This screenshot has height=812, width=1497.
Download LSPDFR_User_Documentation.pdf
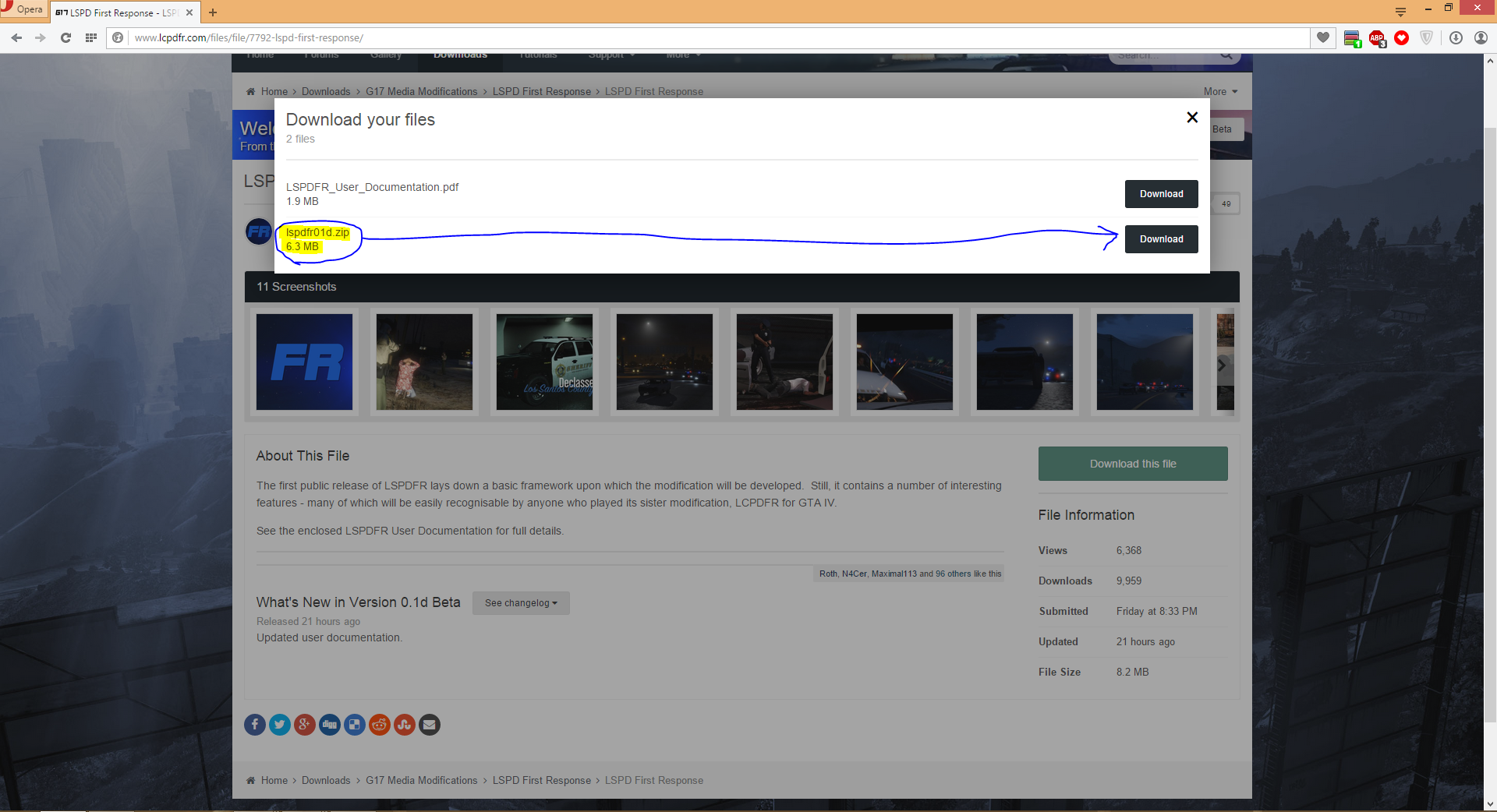1162,194
